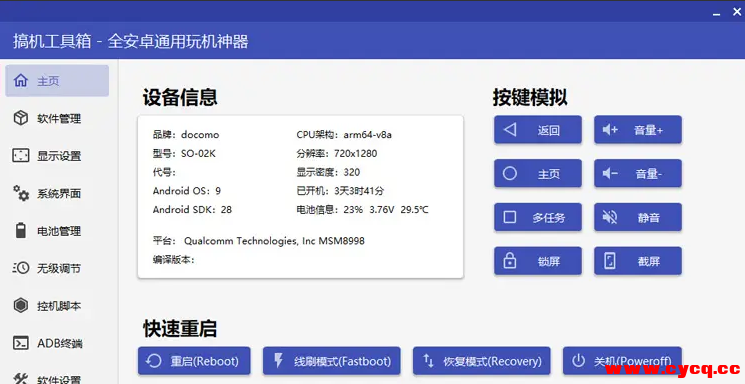745x384 pixels.
Task: Send the 主页 home key button
Action: (x=538, y=173)
